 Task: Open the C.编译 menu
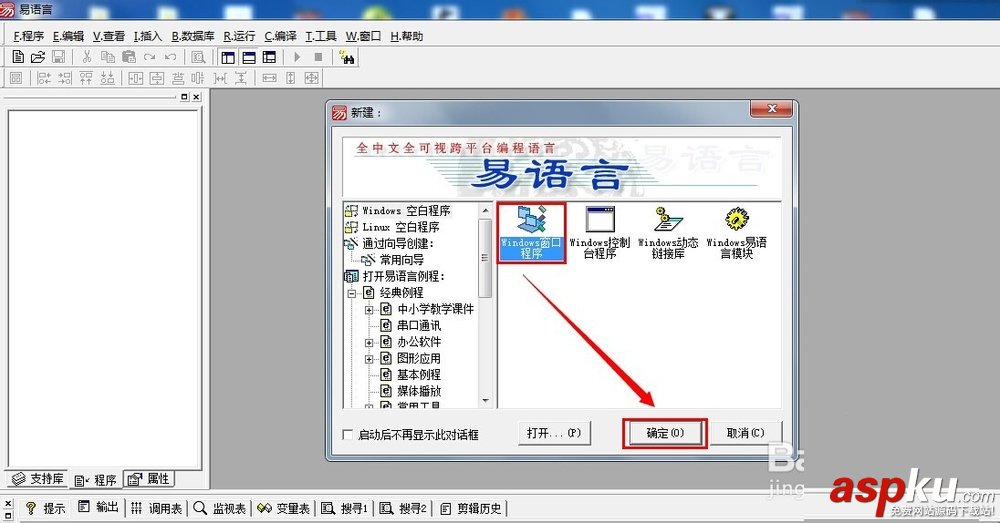point(281,36)
